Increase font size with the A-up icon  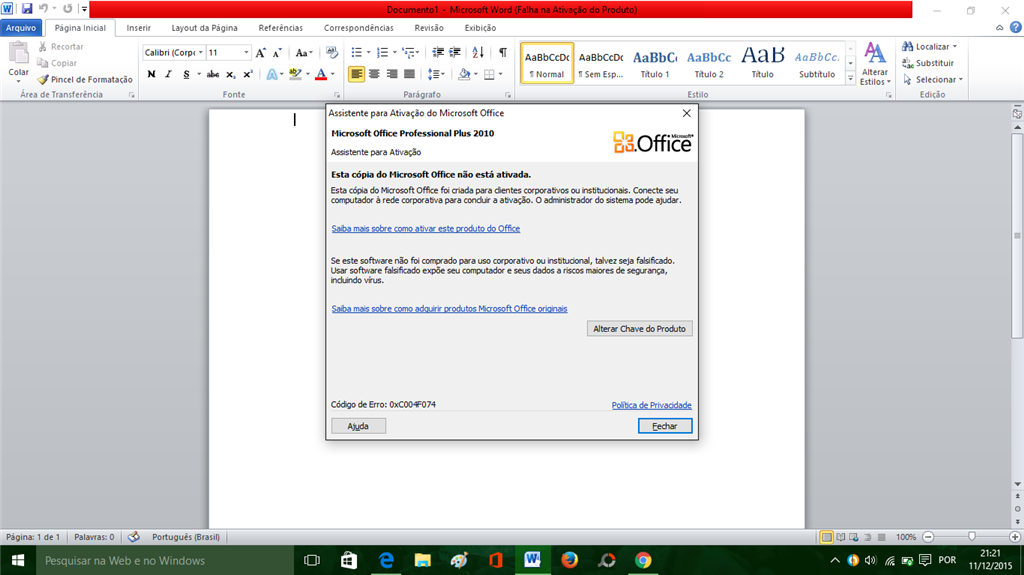(261, 53)
